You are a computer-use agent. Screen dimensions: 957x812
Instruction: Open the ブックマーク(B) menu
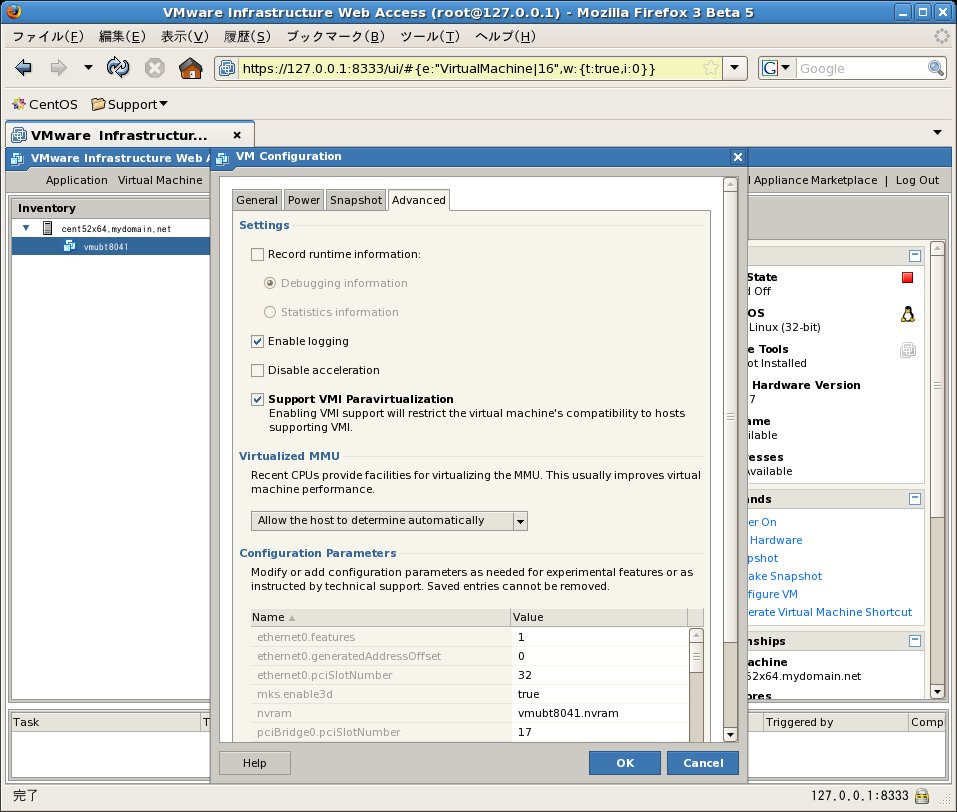coord(336,37)
